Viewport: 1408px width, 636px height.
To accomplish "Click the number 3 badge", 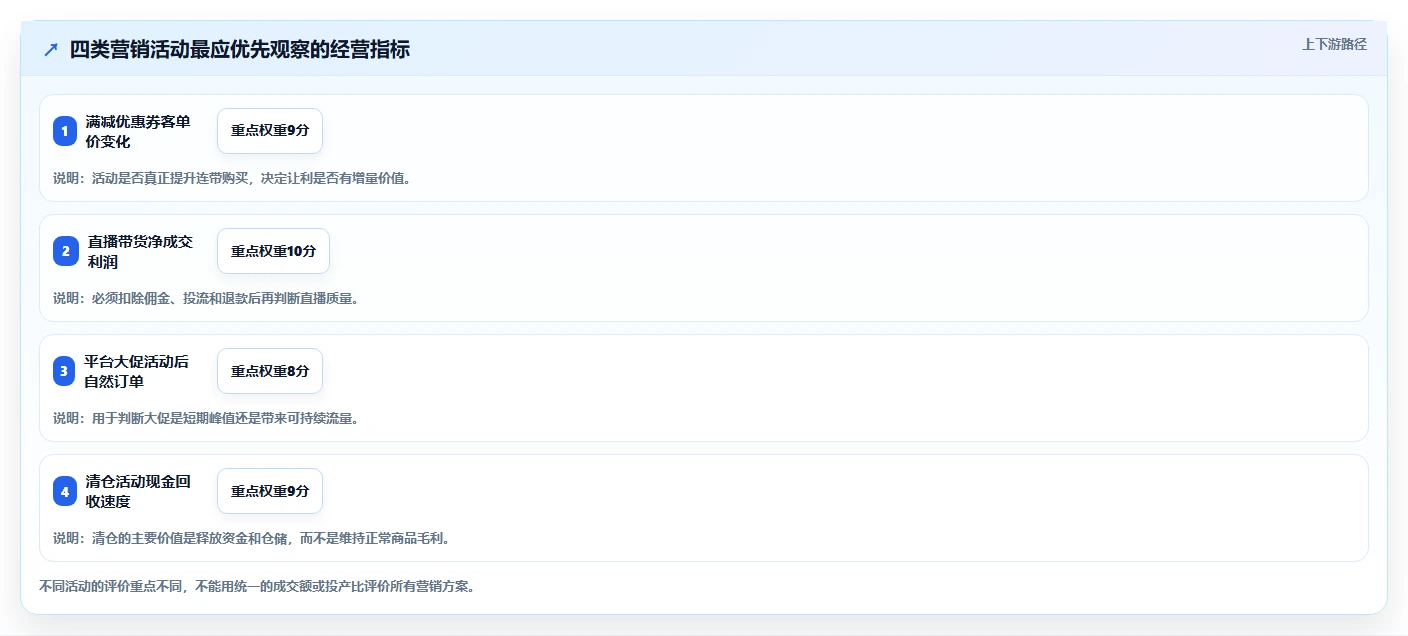I will 65,371.
